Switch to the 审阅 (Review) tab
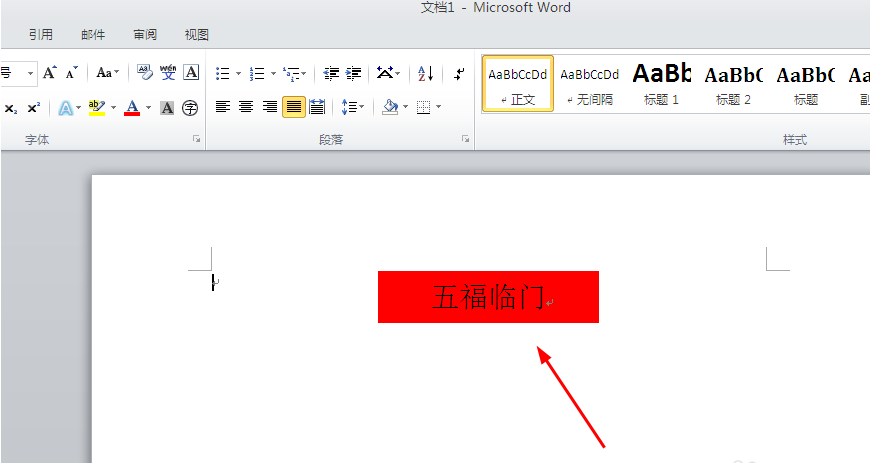Screen dimensions: 870x463 pos(145,34)
